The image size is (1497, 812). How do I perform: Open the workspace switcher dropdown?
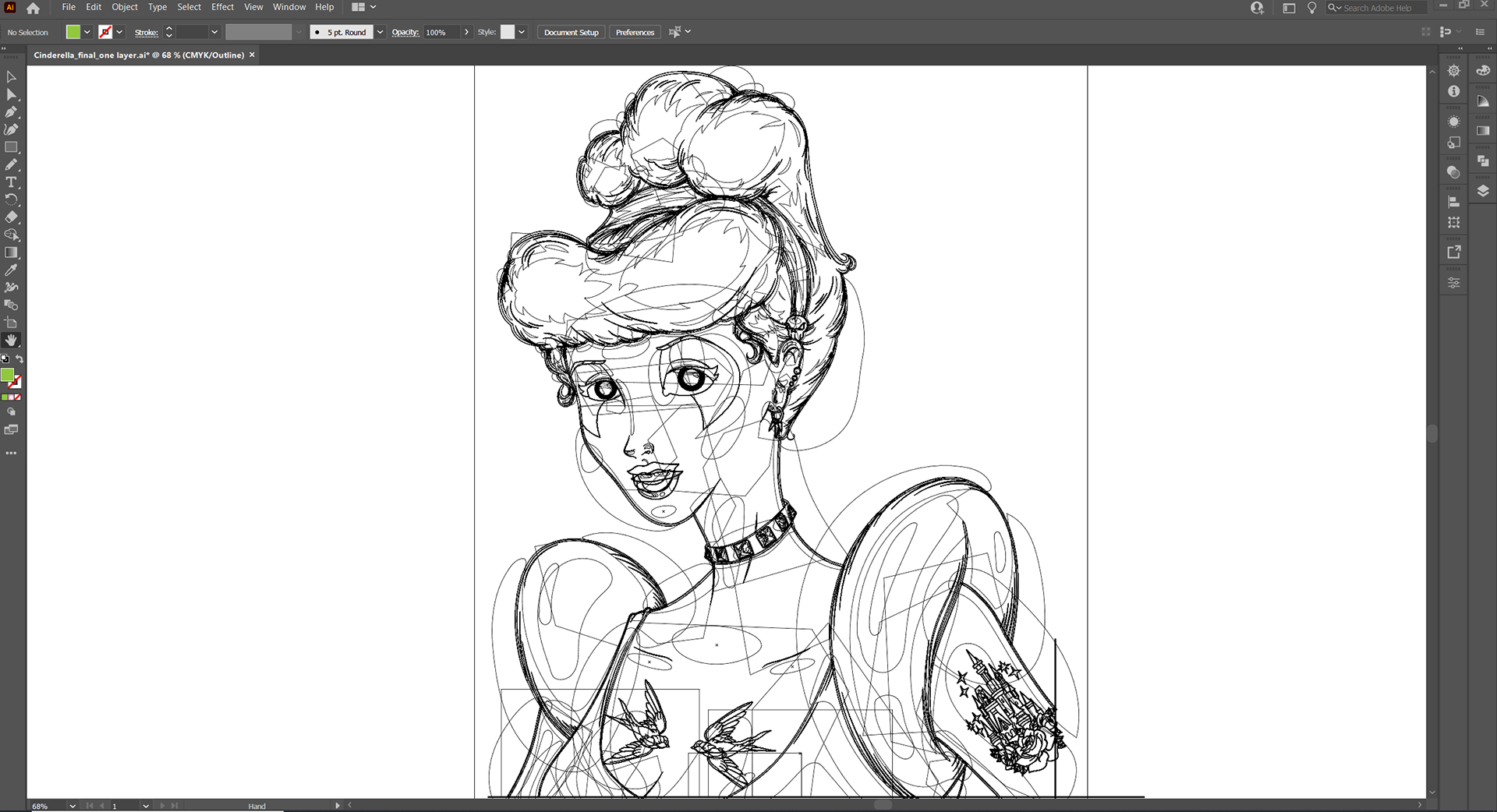(x=364, y=7)
